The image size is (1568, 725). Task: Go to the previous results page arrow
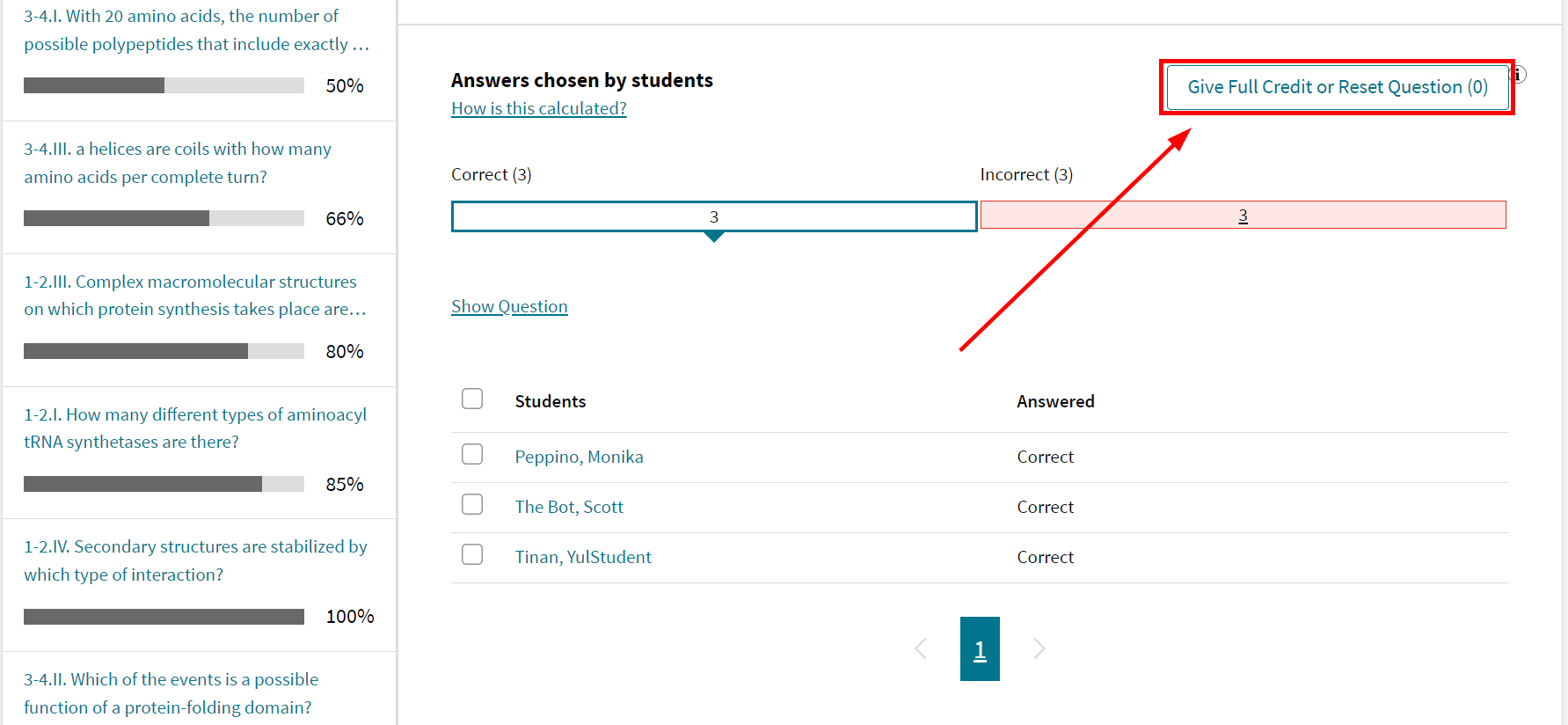point(921,648)
